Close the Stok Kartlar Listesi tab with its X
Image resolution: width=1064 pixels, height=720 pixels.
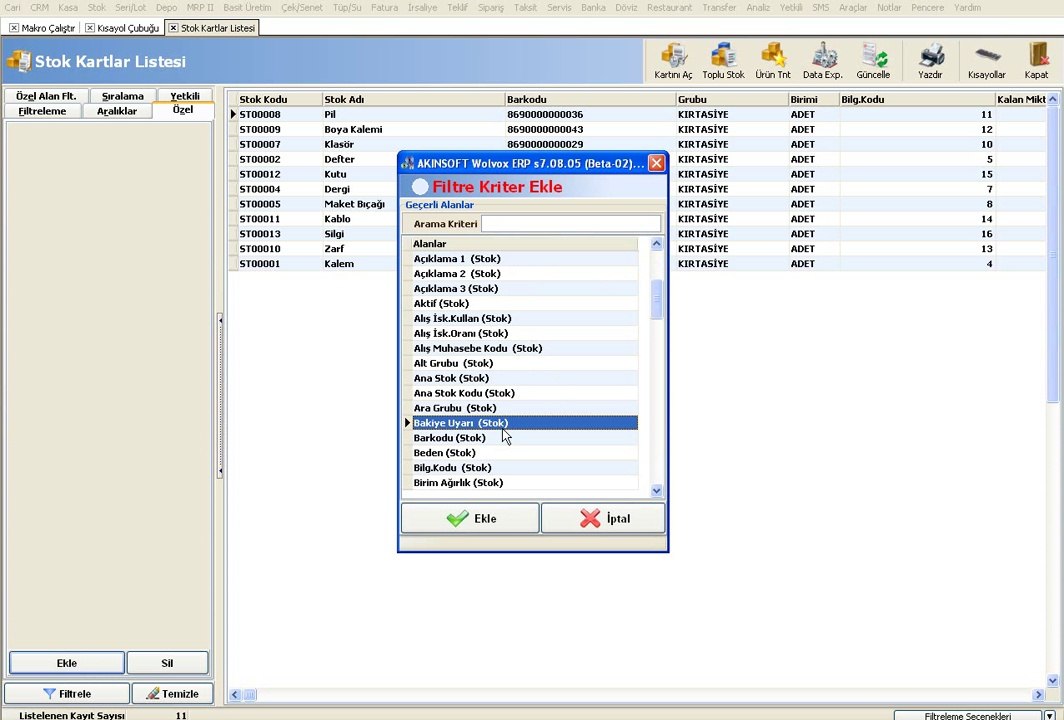pos(173,28)
